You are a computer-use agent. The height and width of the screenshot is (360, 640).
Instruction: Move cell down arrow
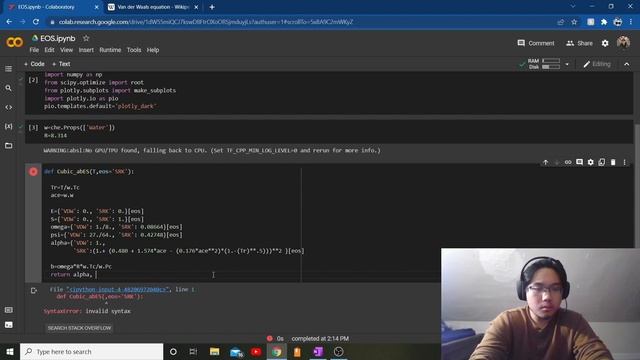pyautogui.click(x=557, y=162)
